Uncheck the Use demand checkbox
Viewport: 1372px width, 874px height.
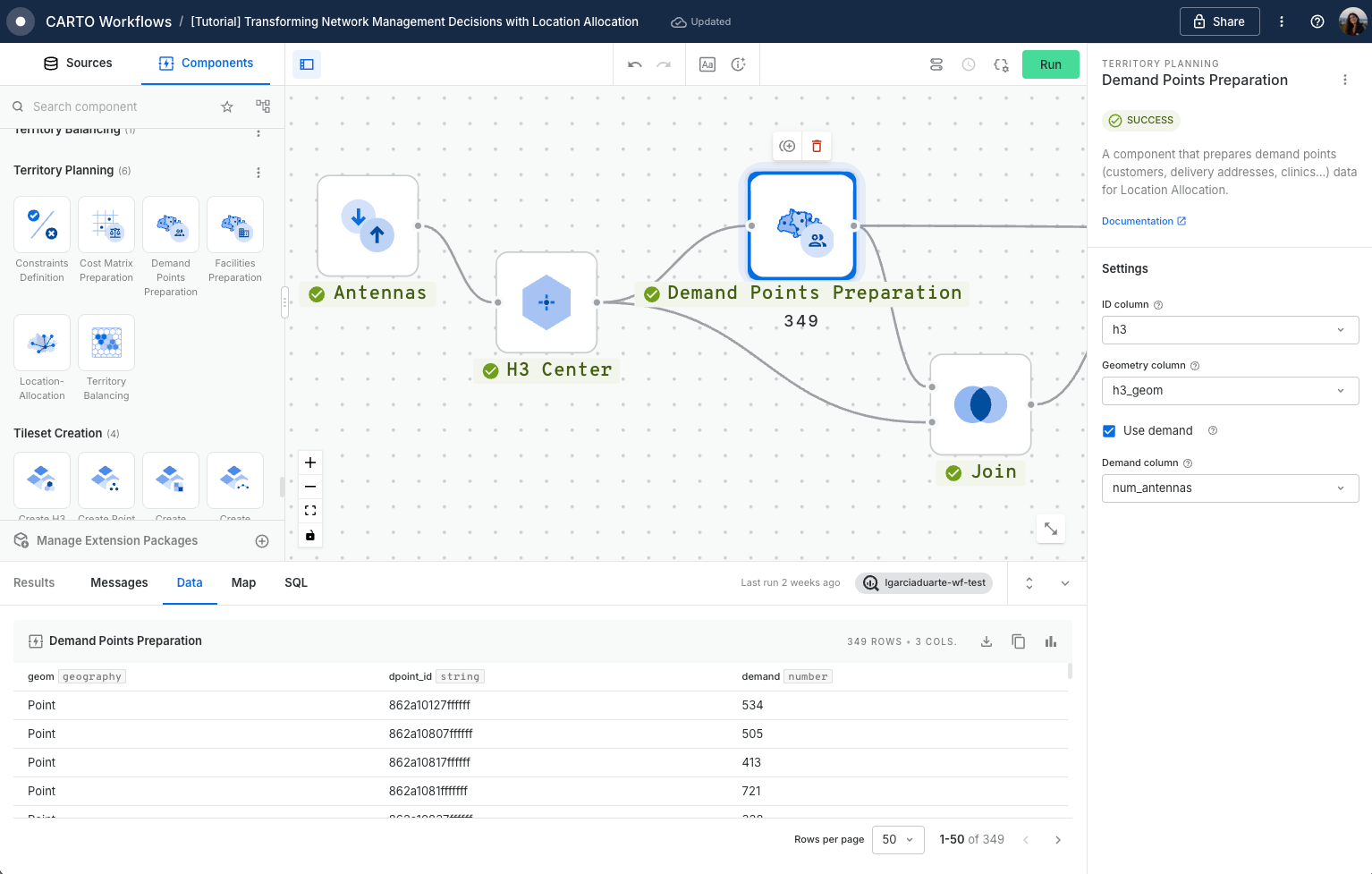click(x=1109, y=431)
